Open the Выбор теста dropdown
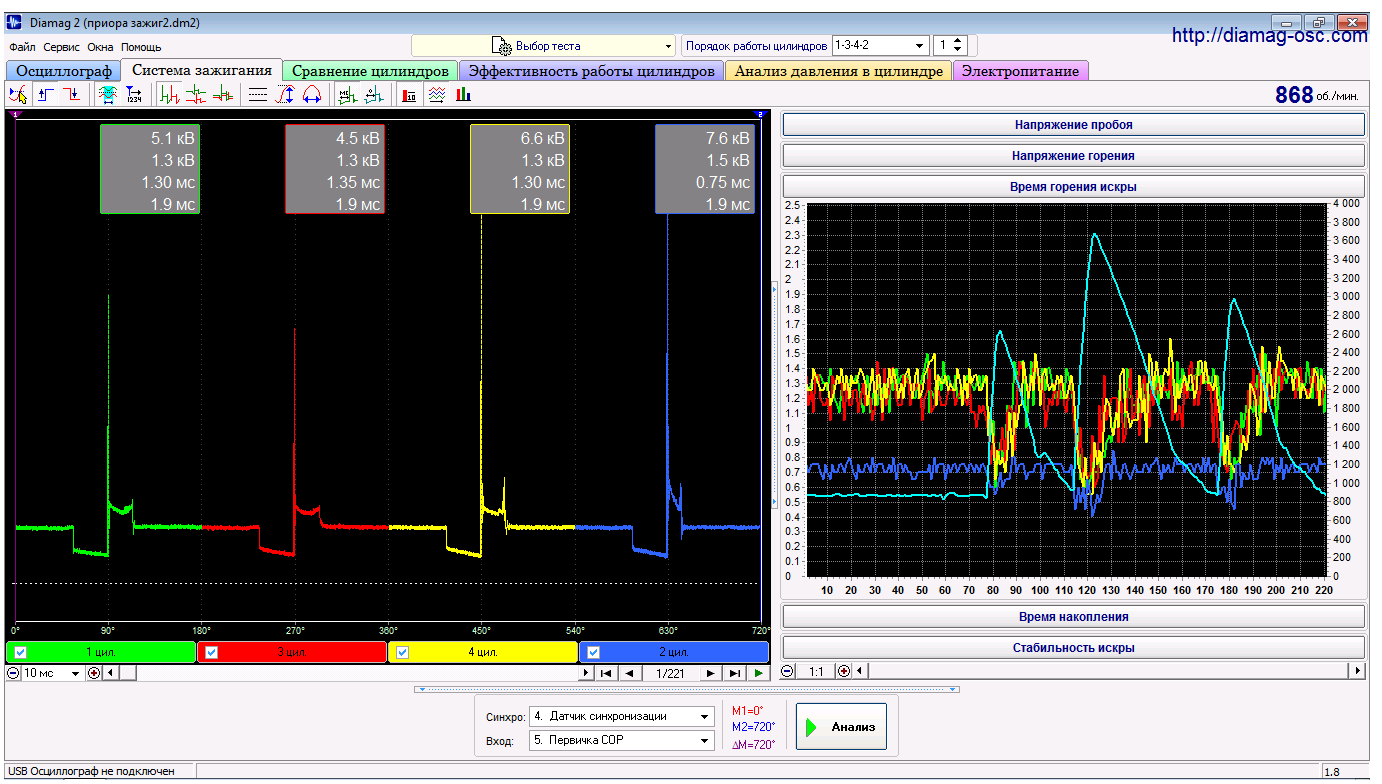Viewport: 1382px width, 784px height. click(544, 46)
